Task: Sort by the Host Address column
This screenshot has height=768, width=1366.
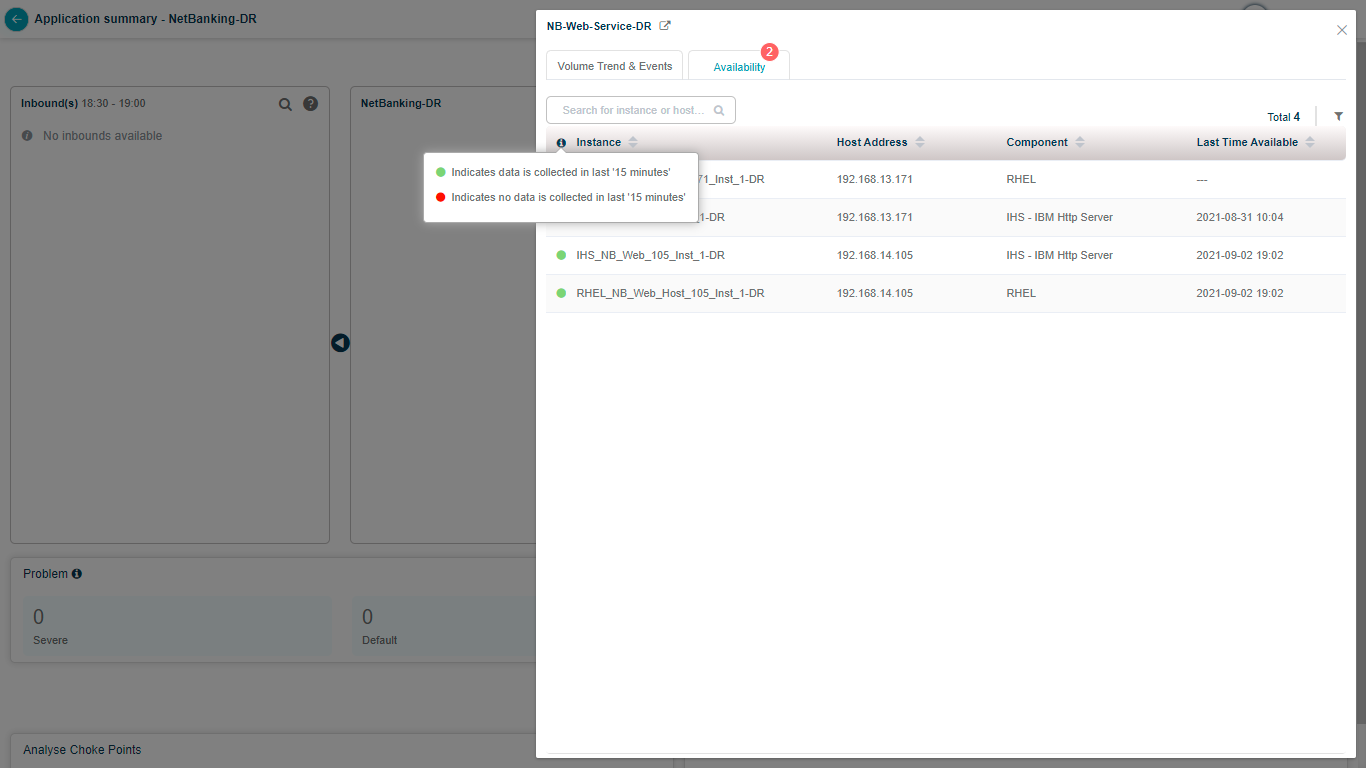Action: pyautogui.click(x=919, y=143)
